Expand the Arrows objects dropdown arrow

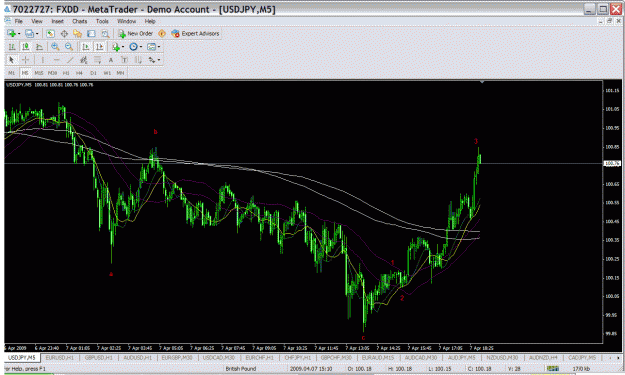click(x=159, y=60)
